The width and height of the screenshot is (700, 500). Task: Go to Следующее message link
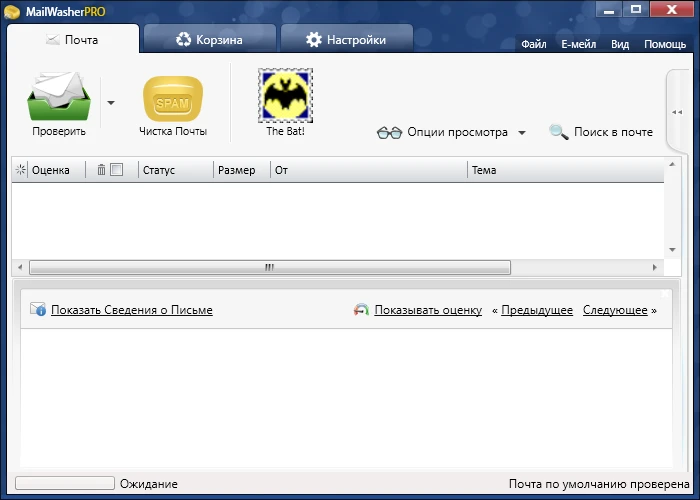tap(615, 310)
